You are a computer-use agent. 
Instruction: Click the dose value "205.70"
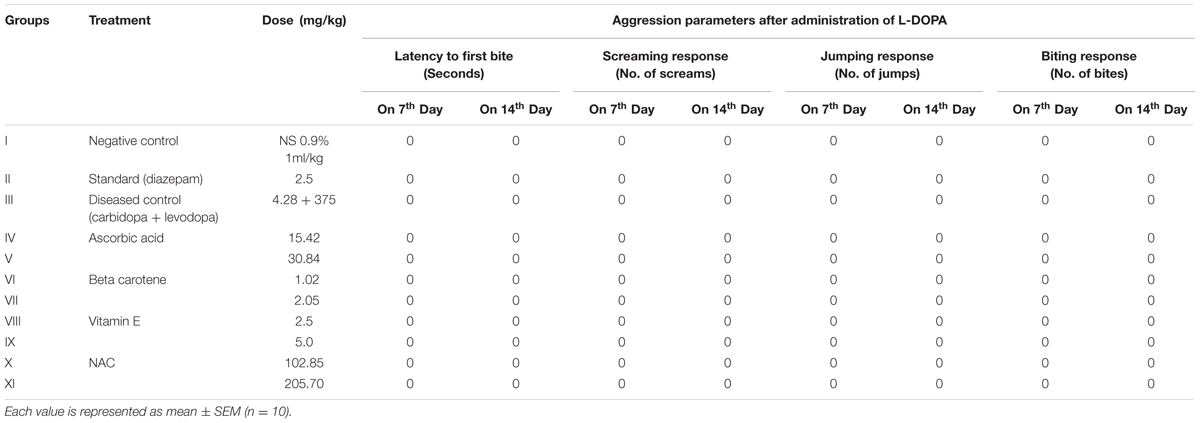(304, 384)
